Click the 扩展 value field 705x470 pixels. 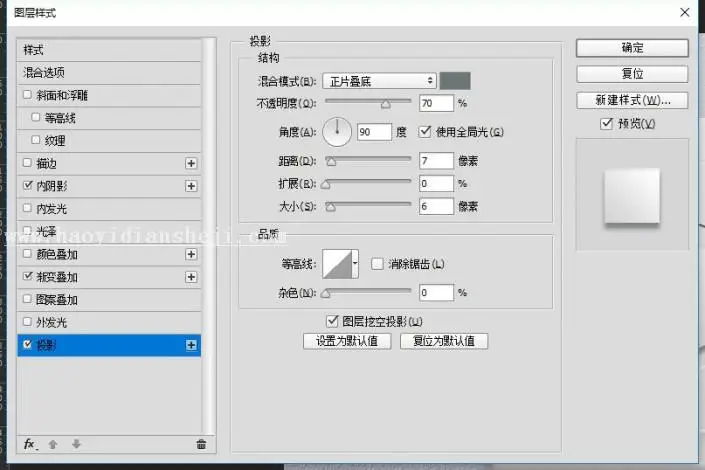pyautogui.click(x=436, y=184)
